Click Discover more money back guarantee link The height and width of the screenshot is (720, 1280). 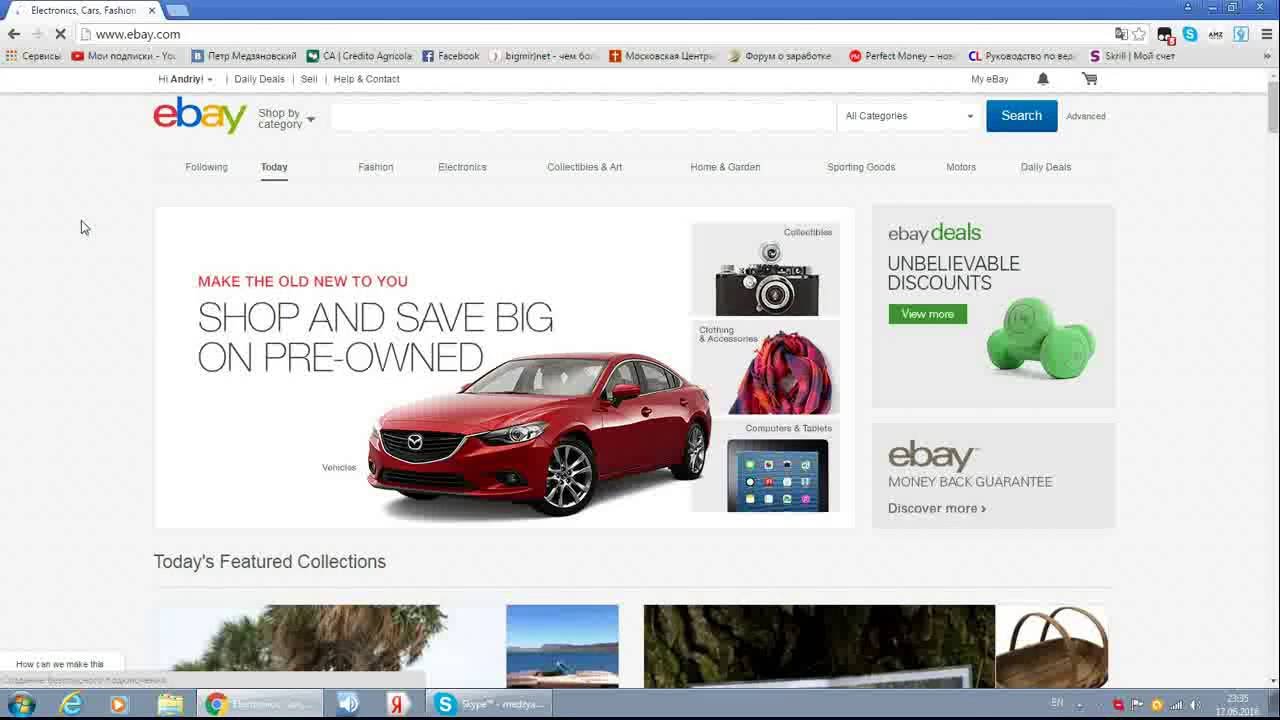937,508
